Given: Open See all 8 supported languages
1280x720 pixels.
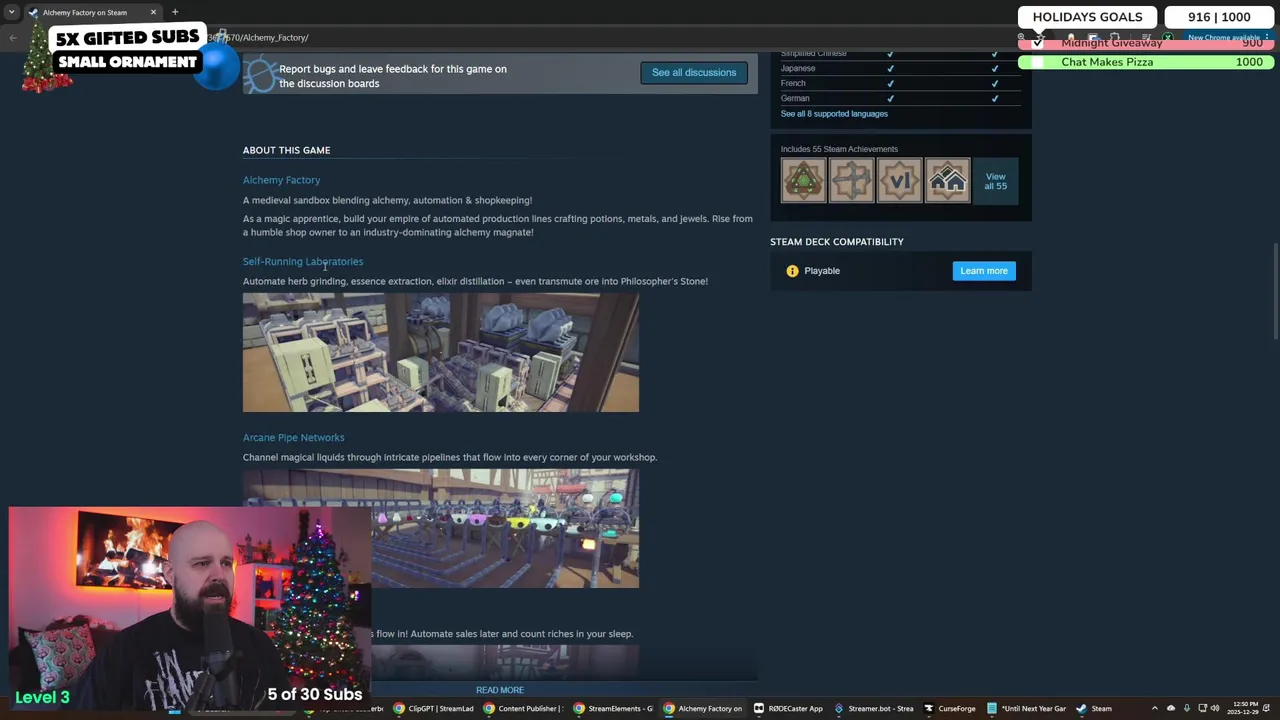Looking at the screenshot, I should click(834, 114).
